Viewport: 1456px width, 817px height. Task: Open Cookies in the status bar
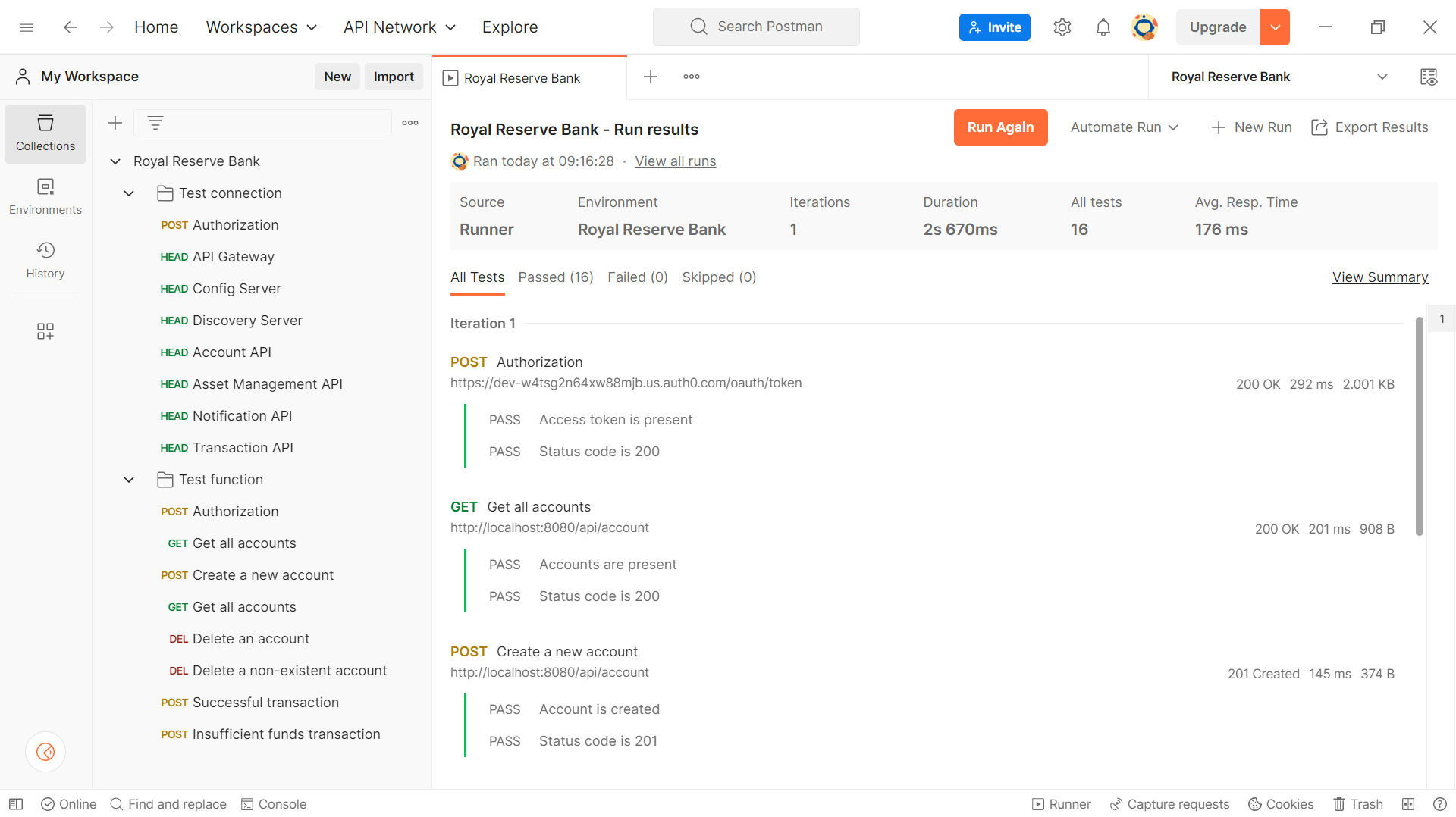point(1281,804)
